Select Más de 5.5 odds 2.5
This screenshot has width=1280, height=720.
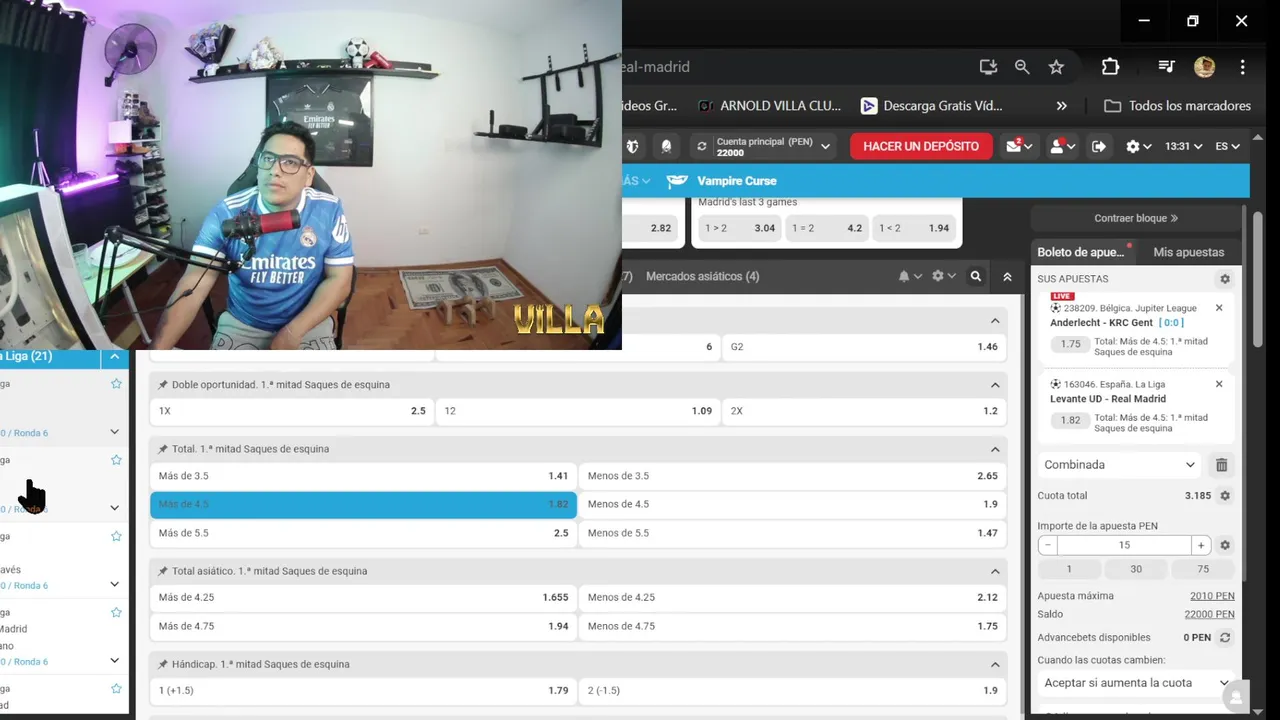[363, 533]
